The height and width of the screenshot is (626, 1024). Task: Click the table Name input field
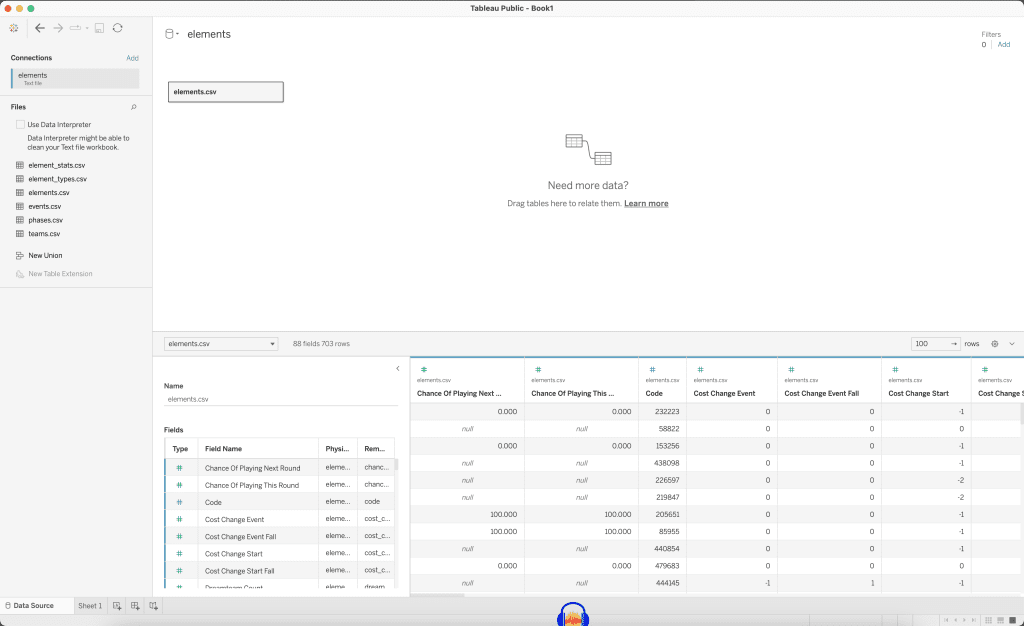click(281, 399)
